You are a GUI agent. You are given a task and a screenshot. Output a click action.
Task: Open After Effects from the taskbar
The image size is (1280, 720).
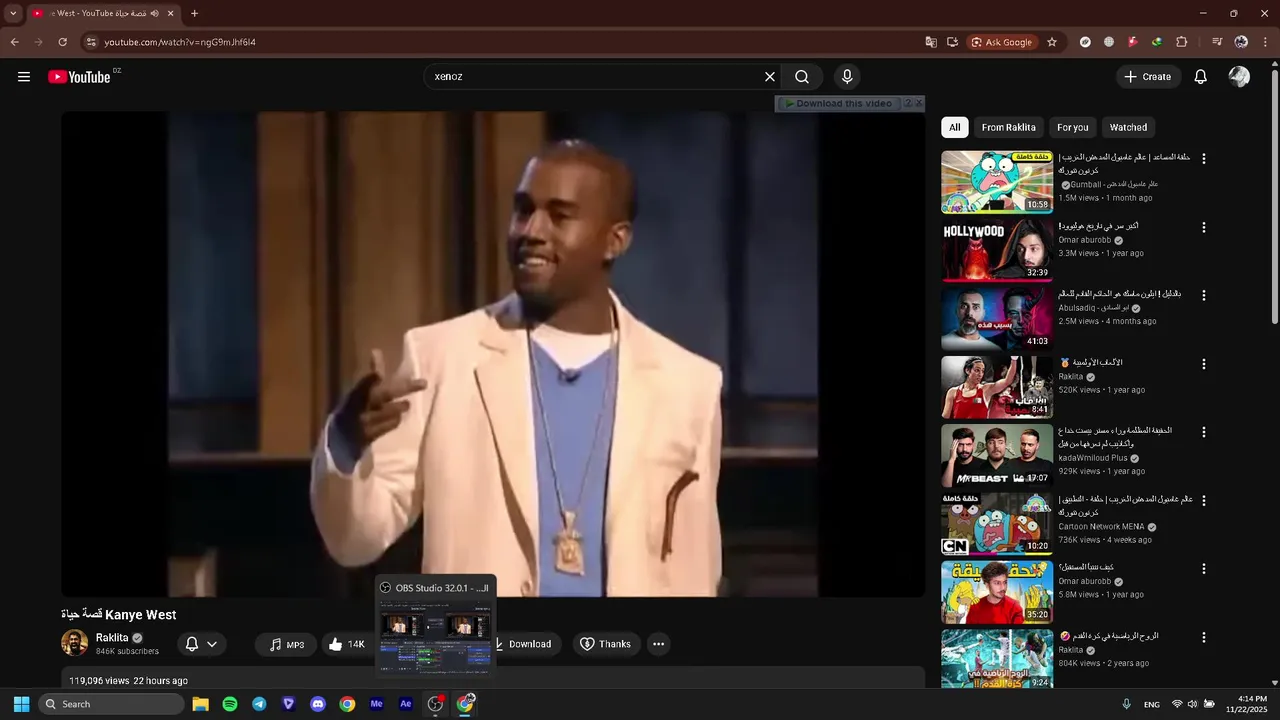(x=406, y=704)
